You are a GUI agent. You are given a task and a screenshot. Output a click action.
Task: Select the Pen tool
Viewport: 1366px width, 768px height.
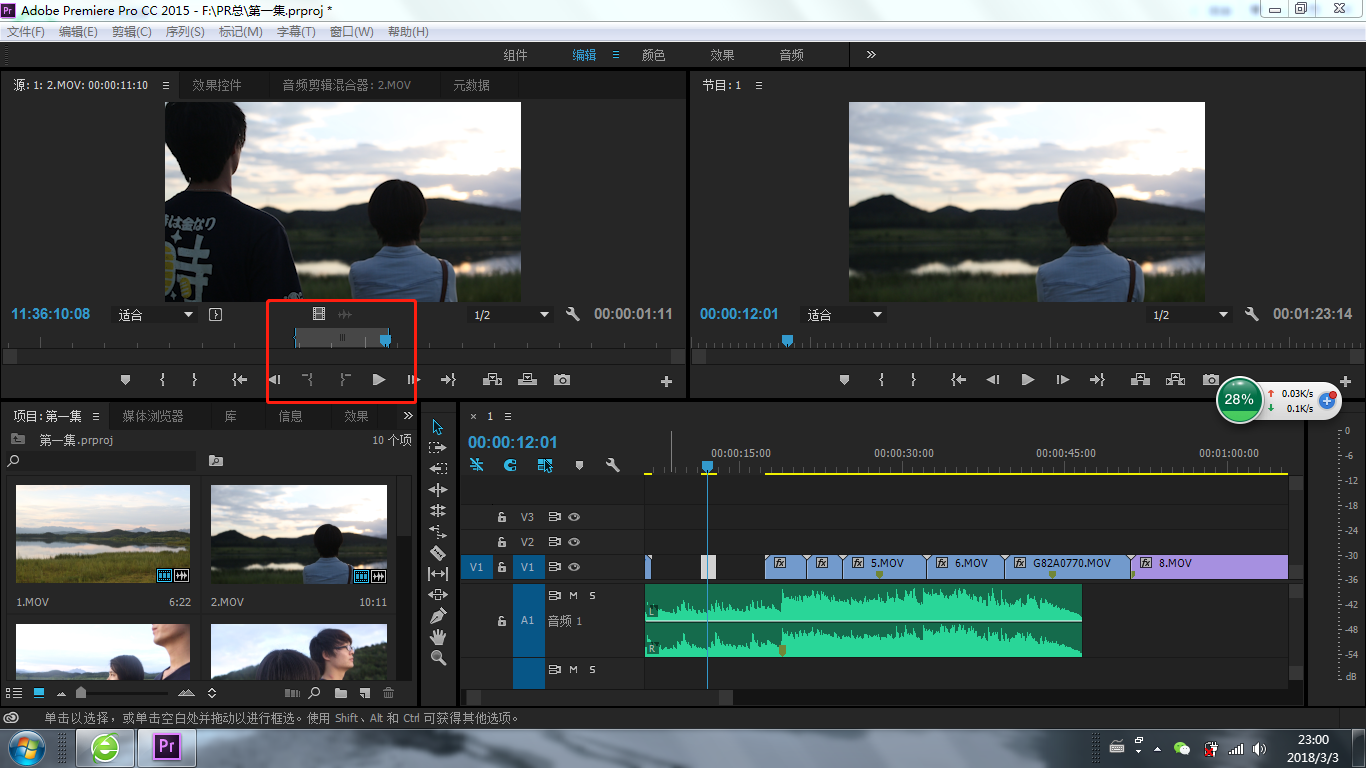click(437, 615)
